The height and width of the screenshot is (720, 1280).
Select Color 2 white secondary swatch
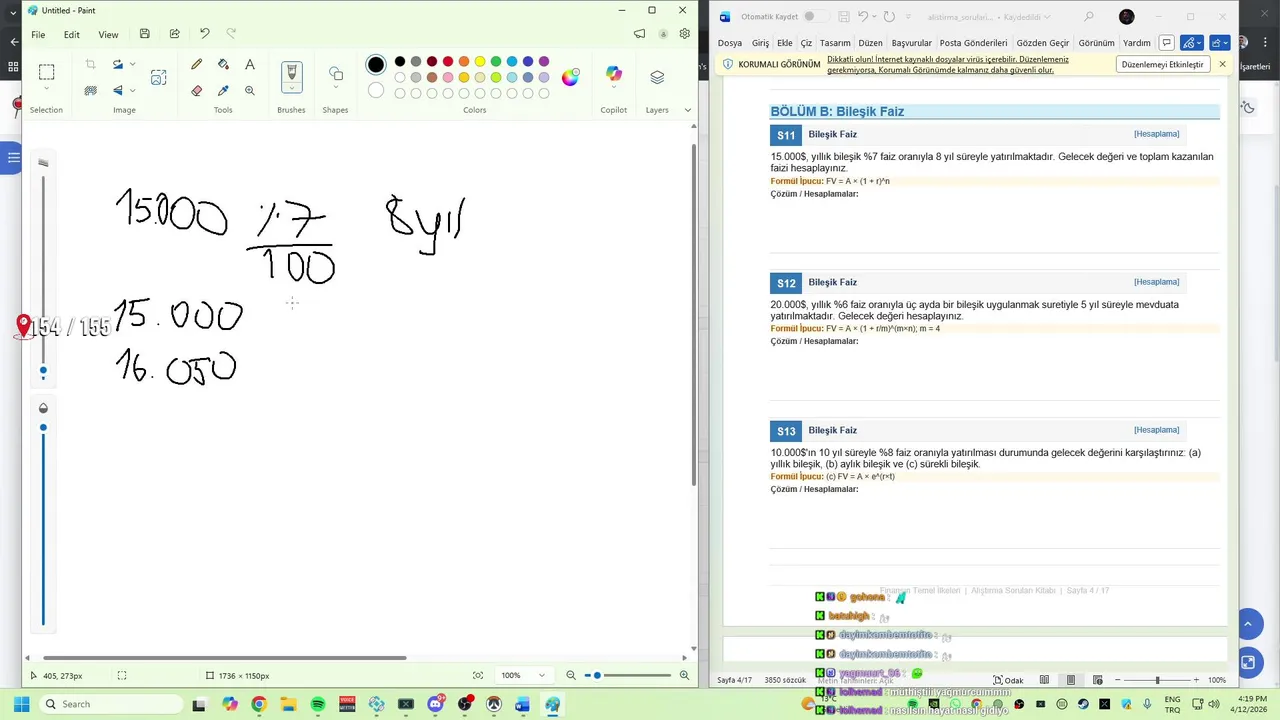tap(376, 91)
